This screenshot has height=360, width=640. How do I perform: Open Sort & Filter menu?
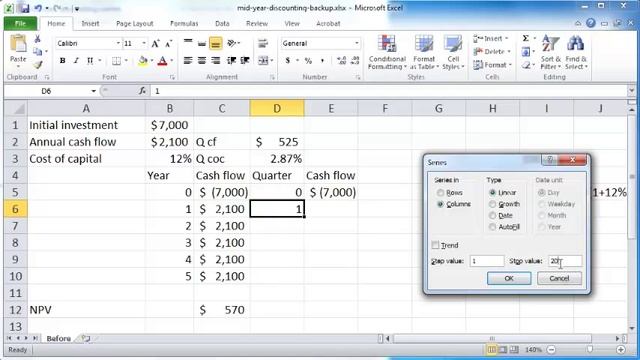point(550,52)
